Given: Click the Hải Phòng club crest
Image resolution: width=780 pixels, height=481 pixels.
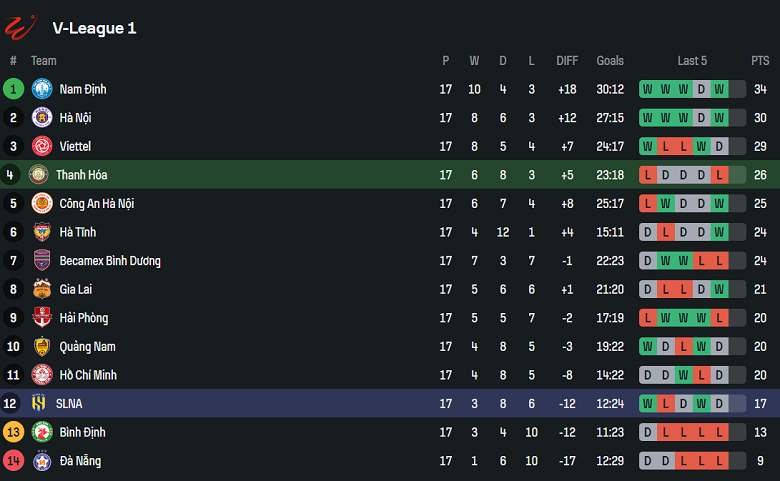Looking at the screenshot, I should pyautogui.click(x=41, y=318).
